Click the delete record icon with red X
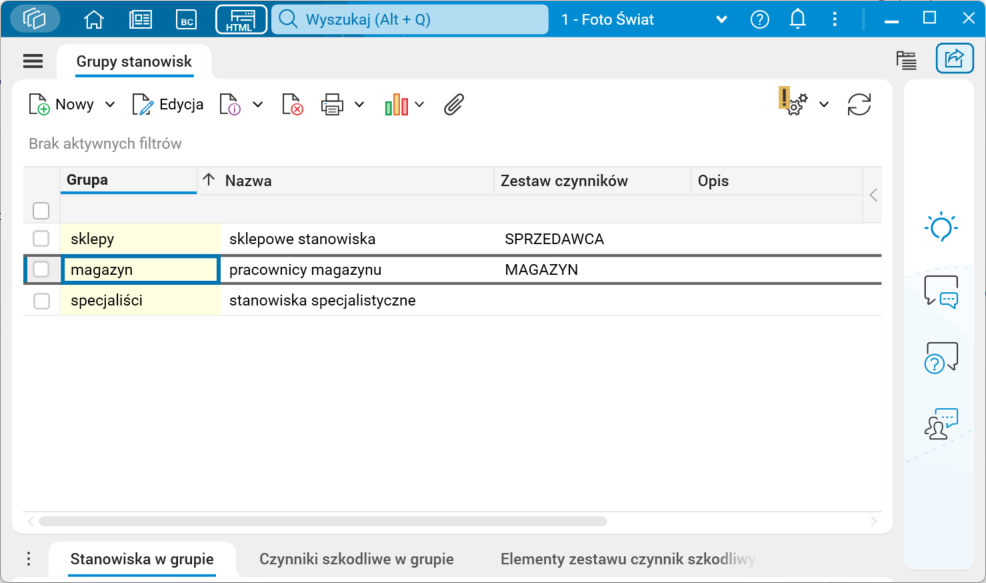The height and width of the screenshot is (583, 986). [x=292, y=104]
